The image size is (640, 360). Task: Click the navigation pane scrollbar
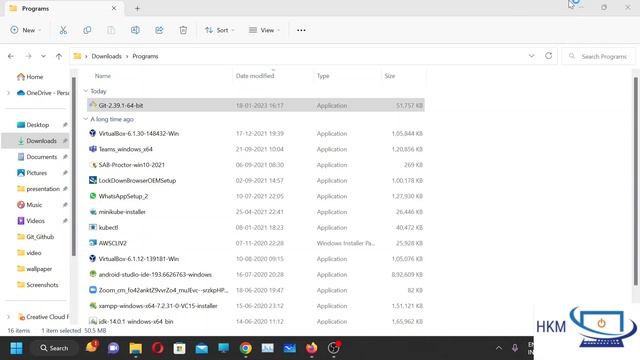(x=74, y=167)
